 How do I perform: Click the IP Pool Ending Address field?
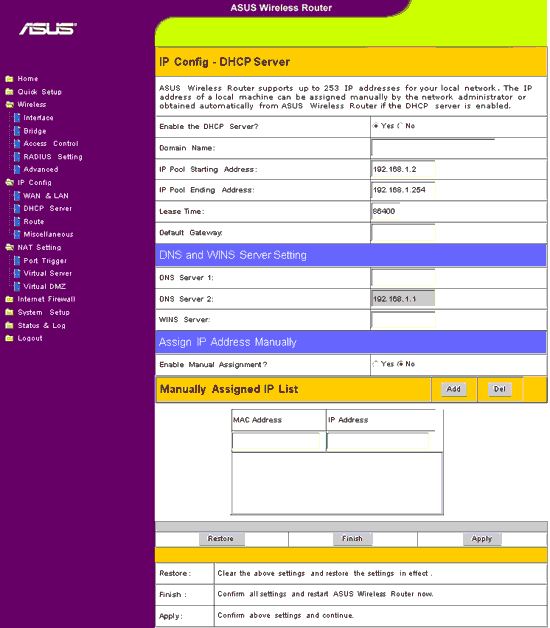[403, 190]
